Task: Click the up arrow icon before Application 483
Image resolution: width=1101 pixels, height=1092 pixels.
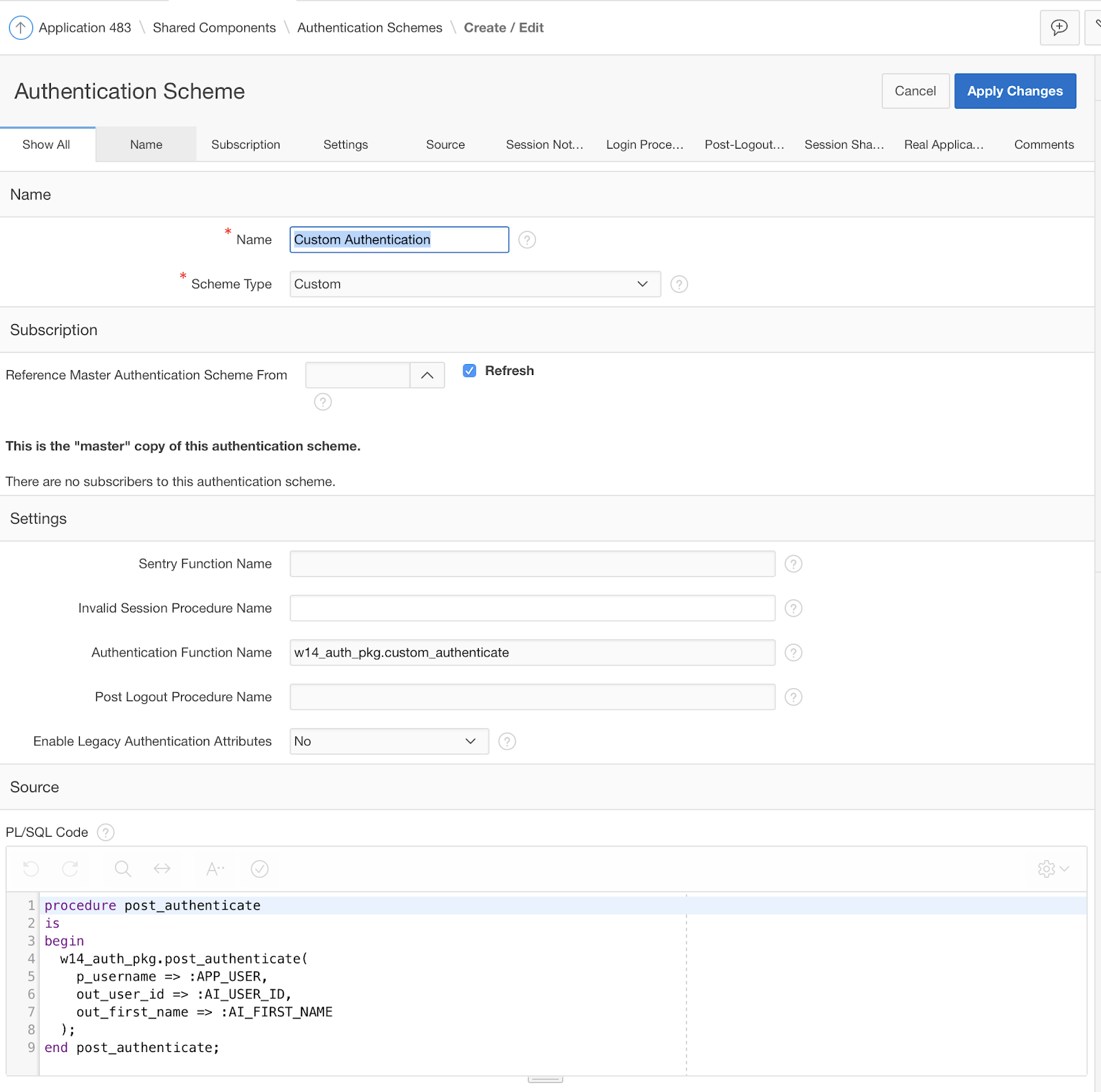Action: coord(21,28)
